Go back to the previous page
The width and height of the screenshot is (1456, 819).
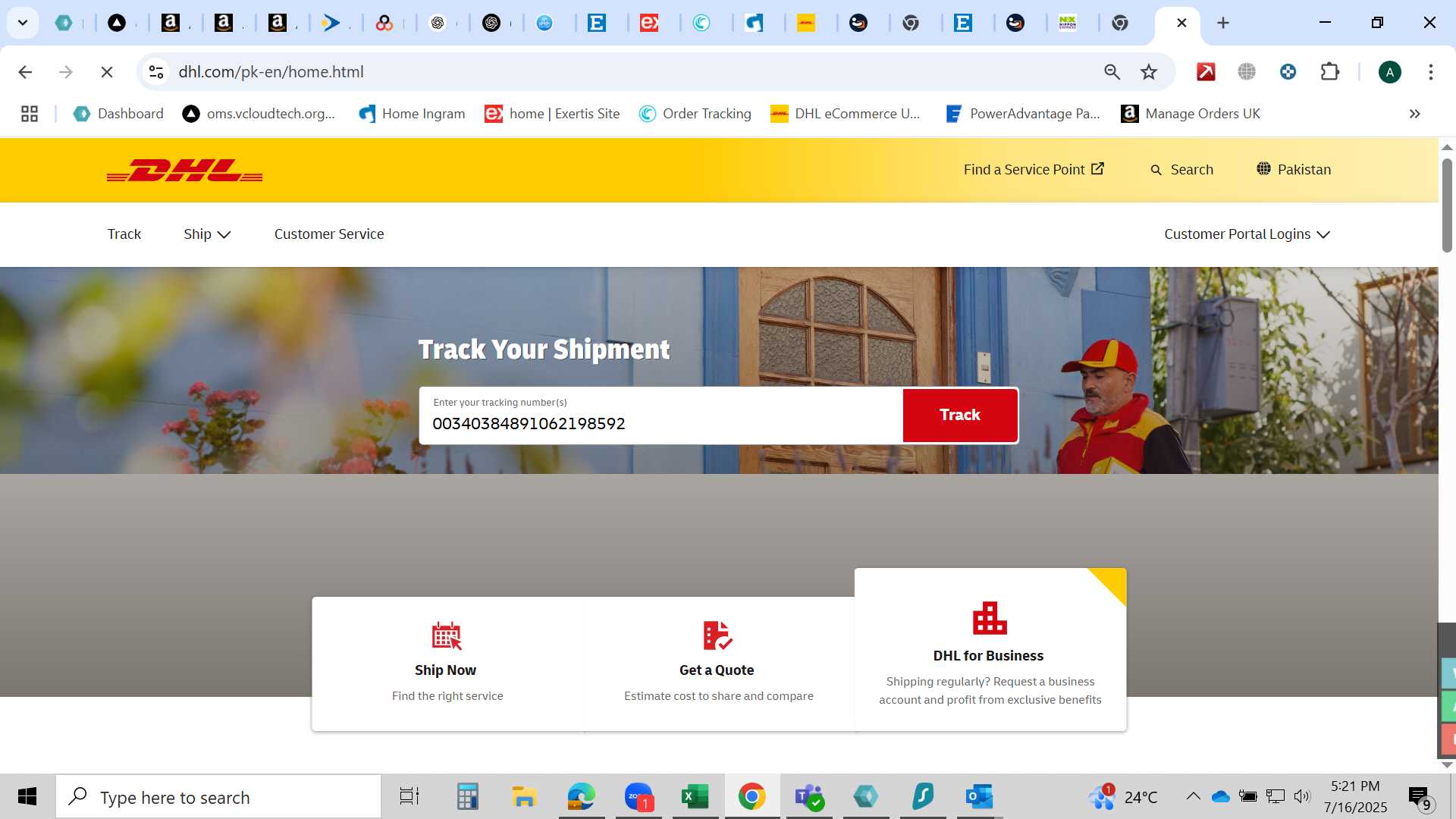[x=25, y=72]
